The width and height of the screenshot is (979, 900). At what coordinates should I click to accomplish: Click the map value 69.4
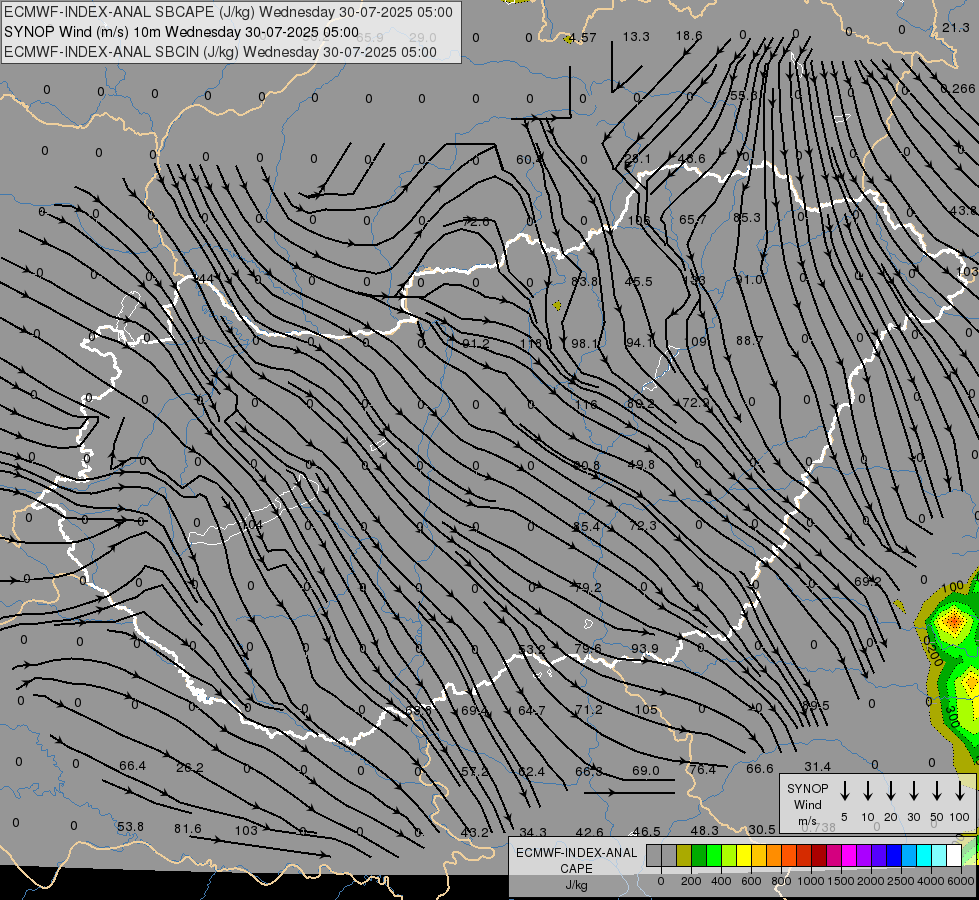click(x=475, y=710)
